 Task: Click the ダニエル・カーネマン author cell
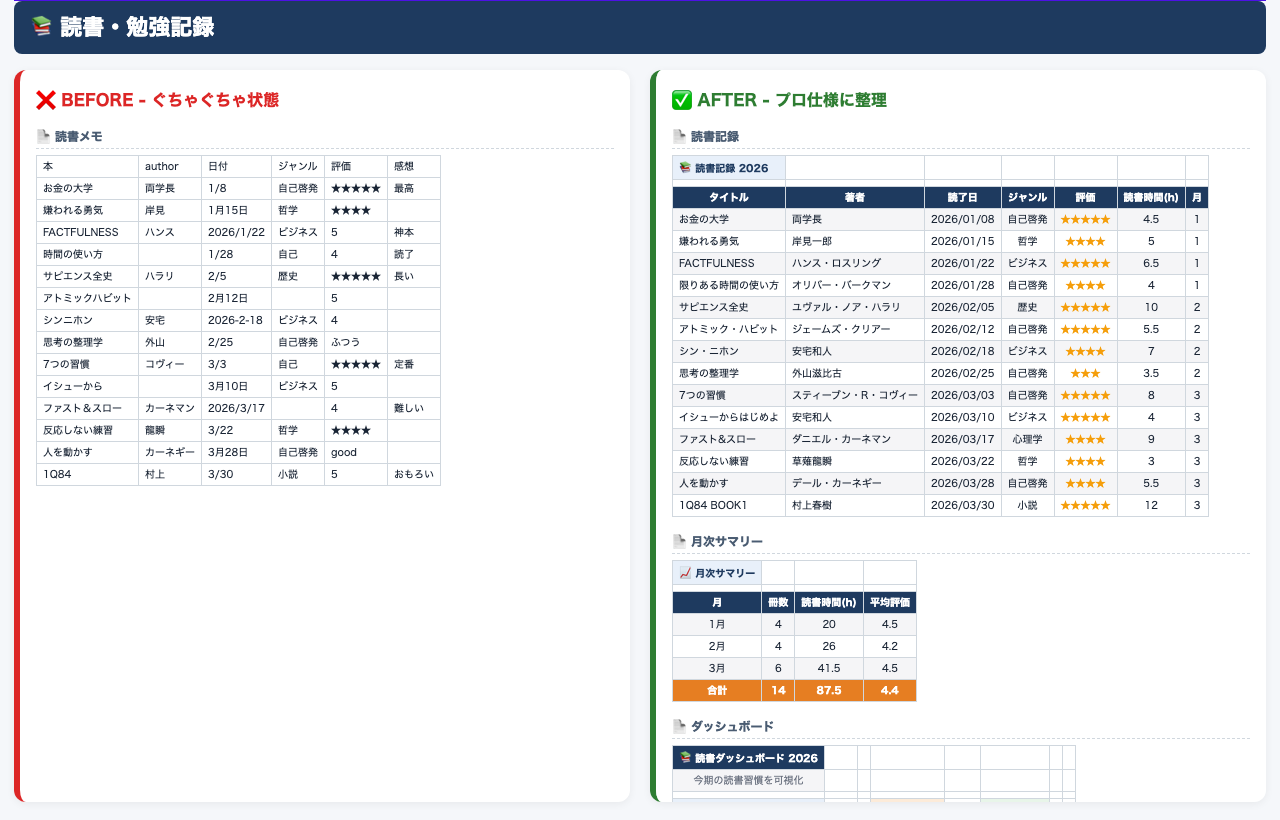coord(855,439)
